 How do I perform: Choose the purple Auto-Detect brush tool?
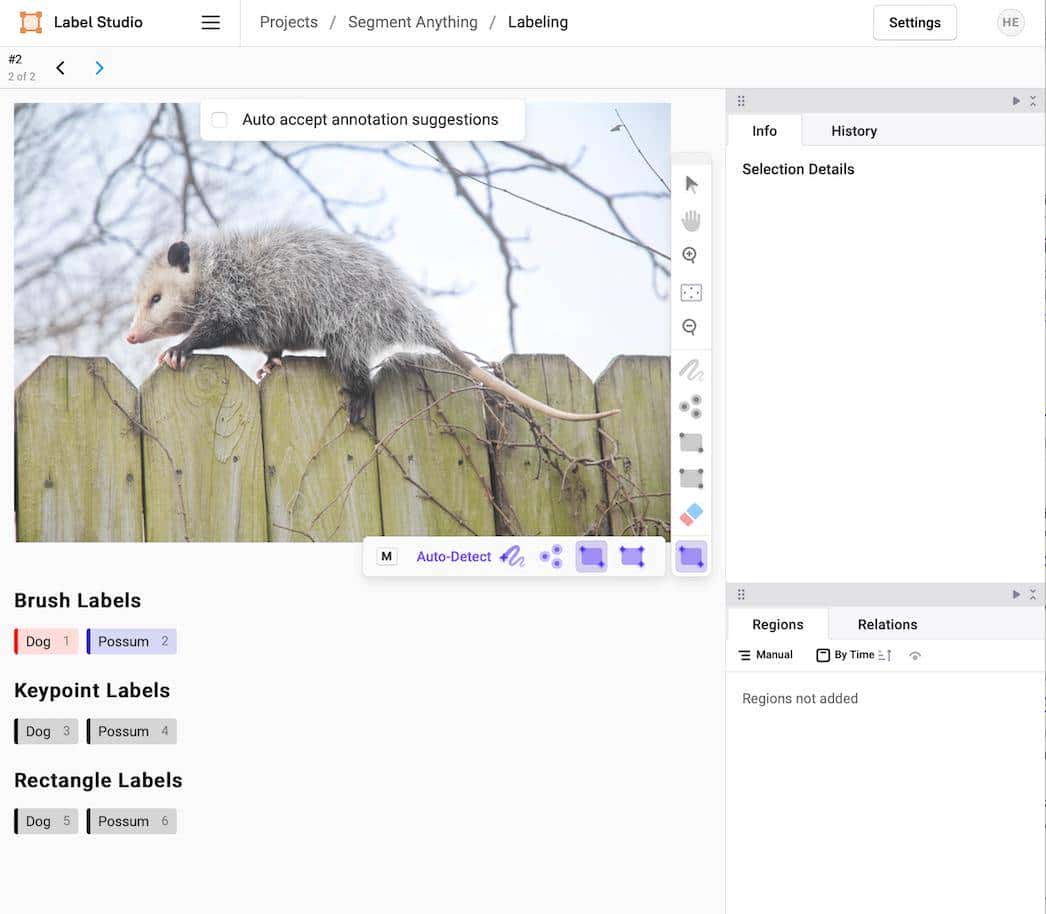(x=512, y=557)
